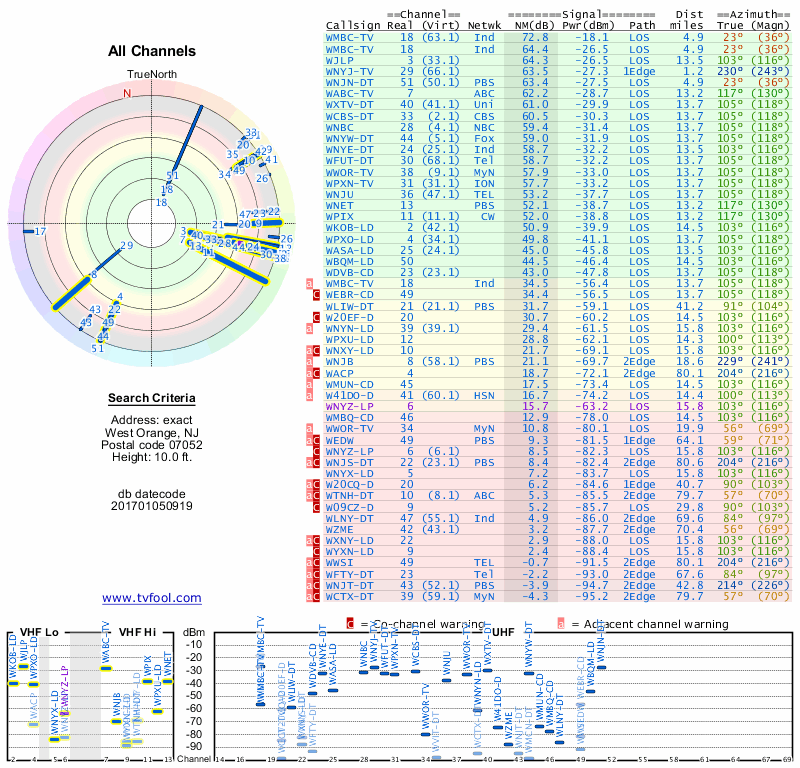Select the purple WNYZ-LP callsign
Screen dimensions: 800x768
(x=350, y=406)
